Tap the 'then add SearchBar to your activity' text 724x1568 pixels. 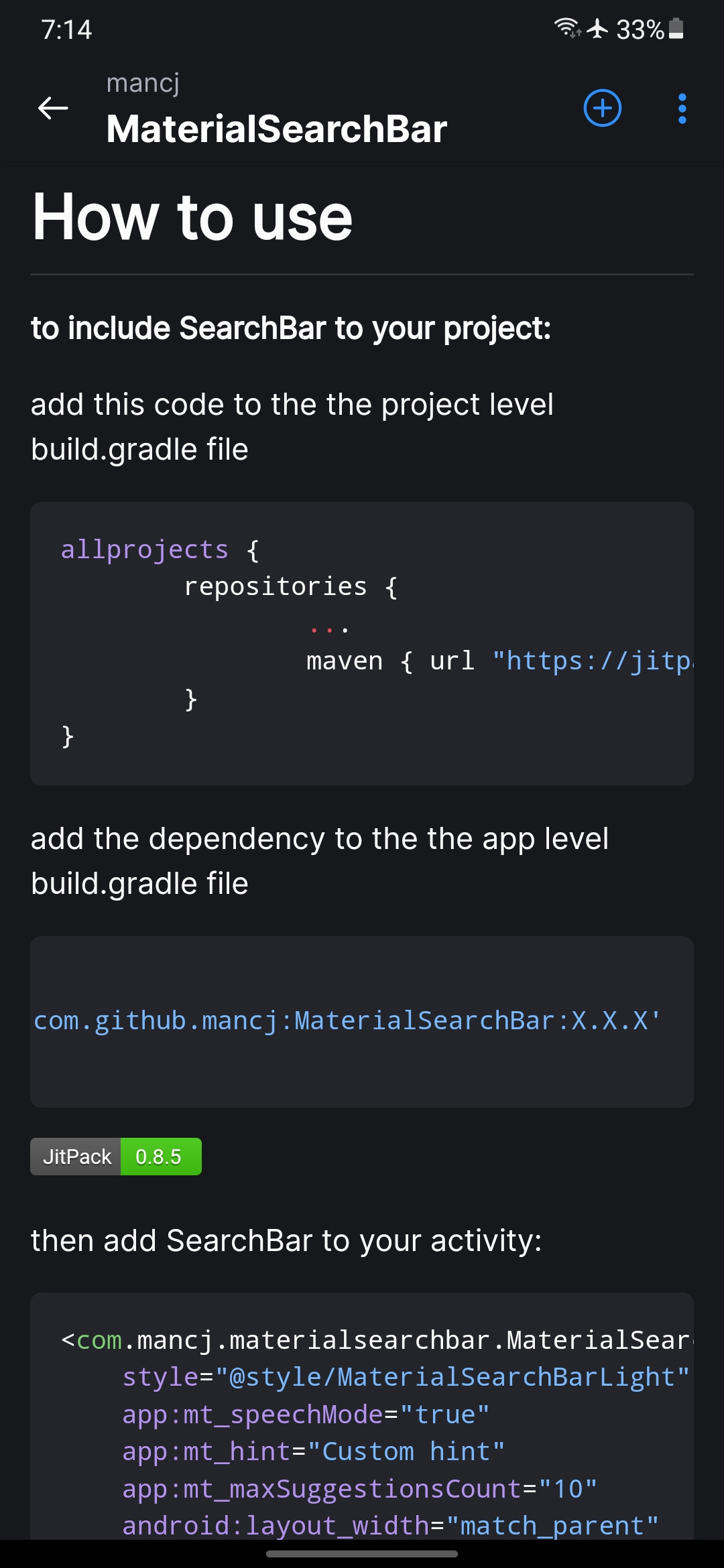286,1240
